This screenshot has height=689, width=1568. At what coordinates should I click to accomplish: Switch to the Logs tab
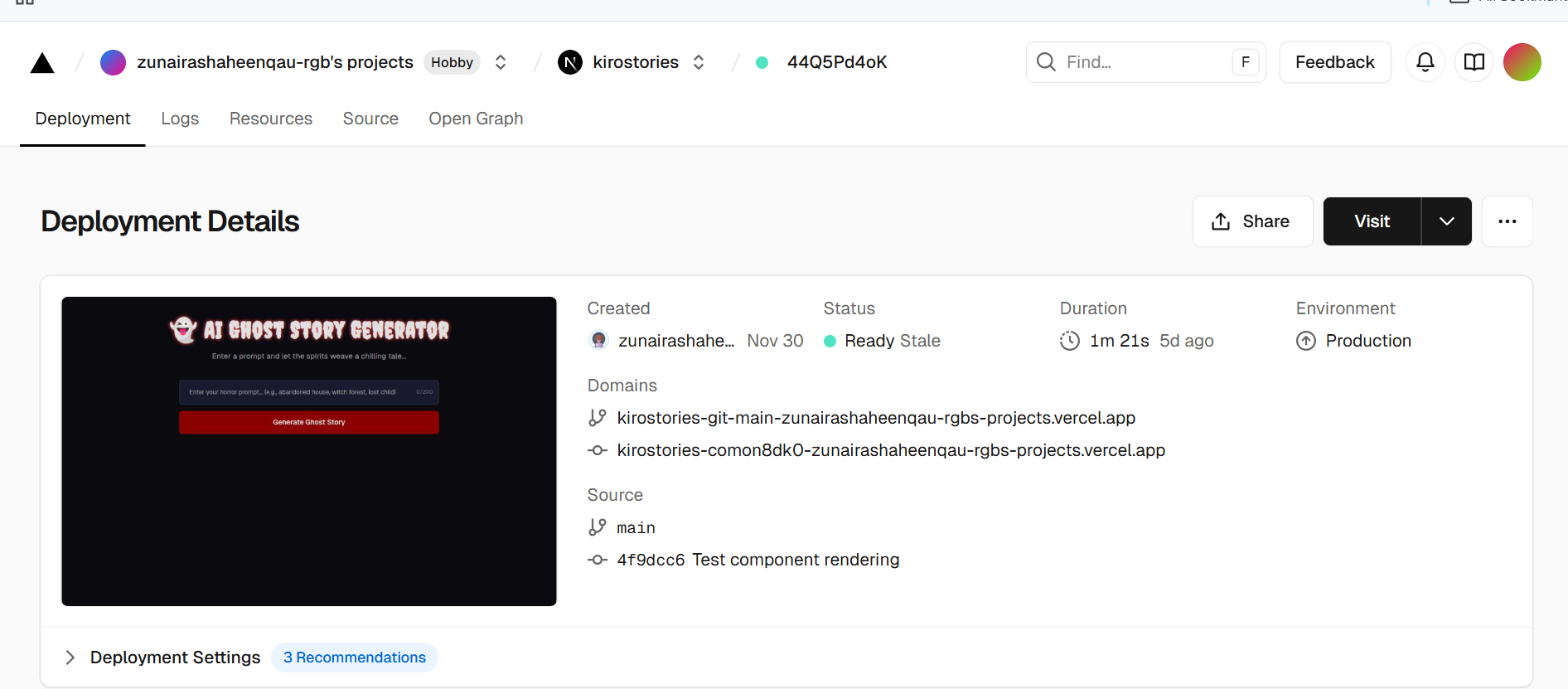(180, 119)
